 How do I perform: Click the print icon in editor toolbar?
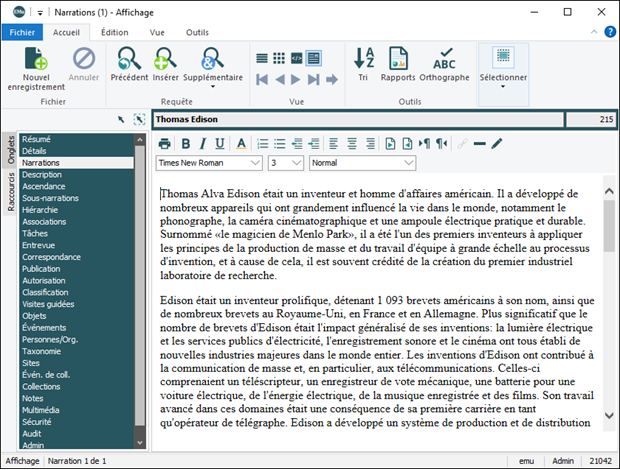pyautogui.click(x=165, y=143)
